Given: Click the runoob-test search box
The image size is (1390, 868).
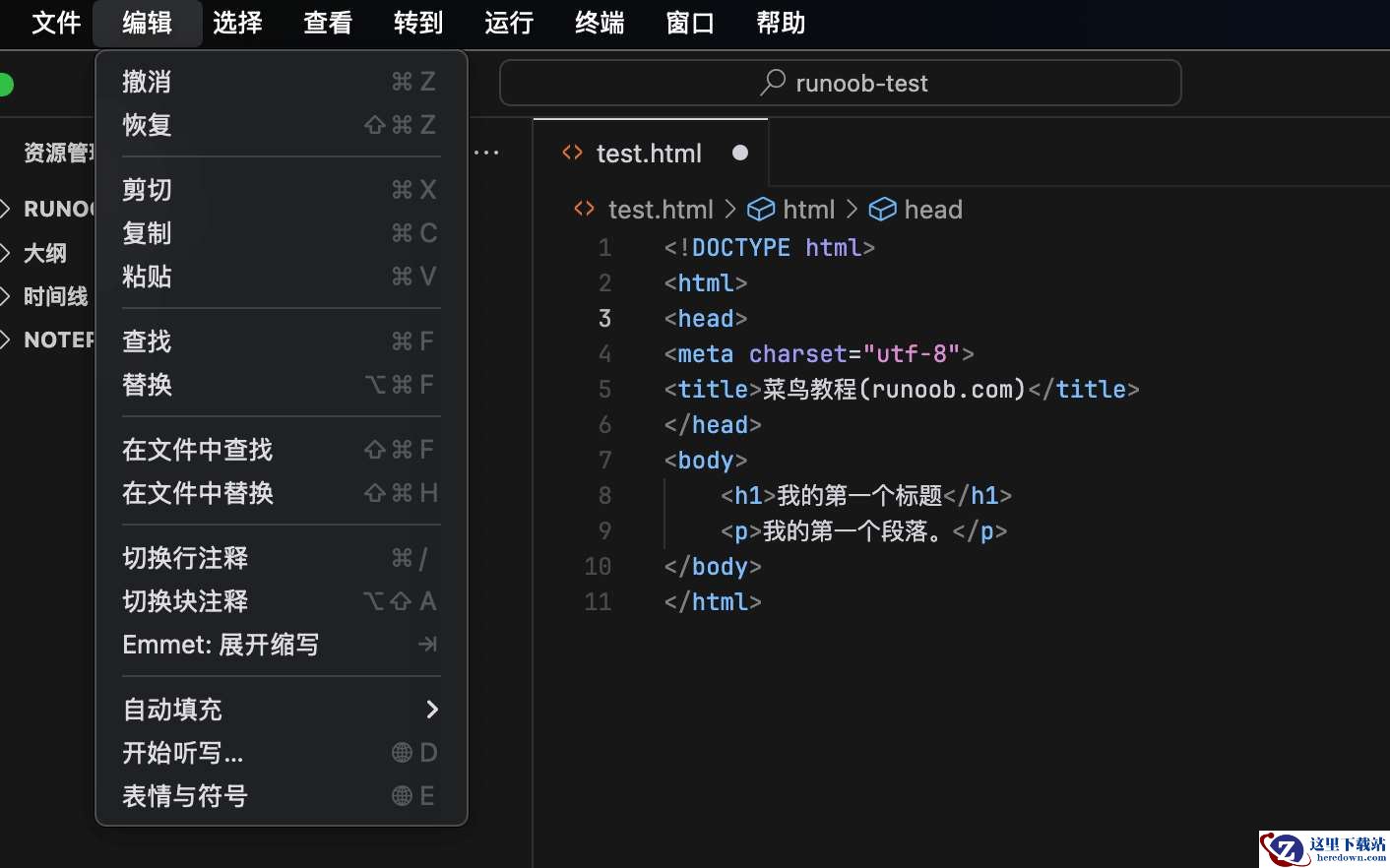Looking at the screenshot, I should (841, 83).
